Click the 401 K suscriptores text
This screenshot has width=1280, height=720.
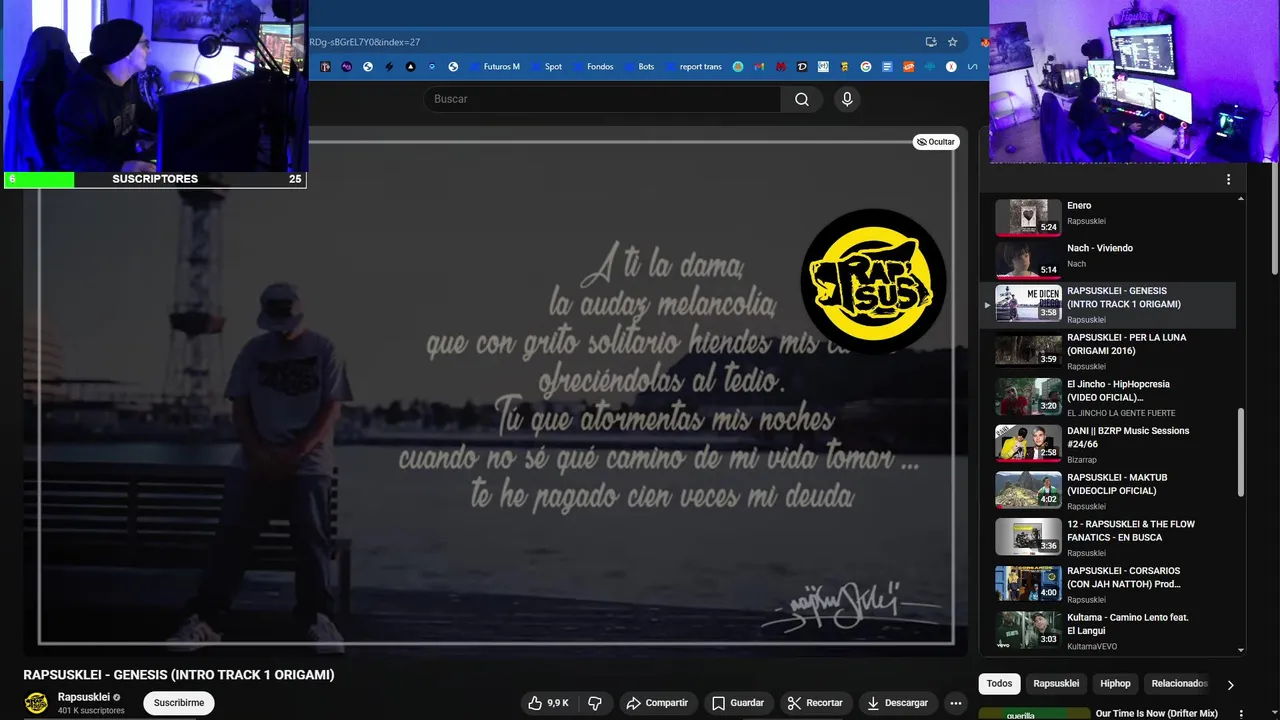pyautogui.click(x=91, y=711)
